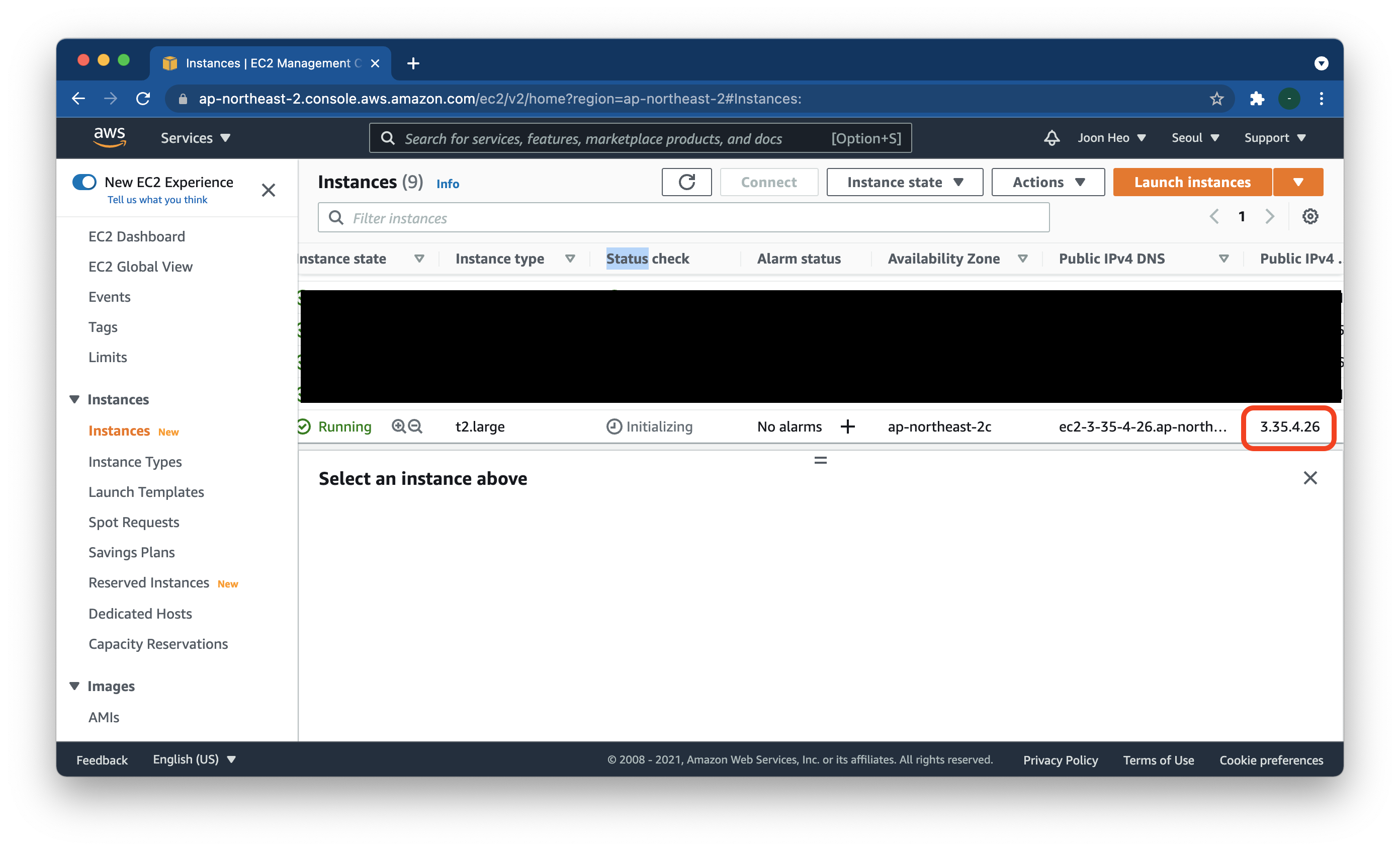Bookmark page with the star icon
Image resolution: width=1400 pixels, height=851 pixels.
(x=1216, y=99)
